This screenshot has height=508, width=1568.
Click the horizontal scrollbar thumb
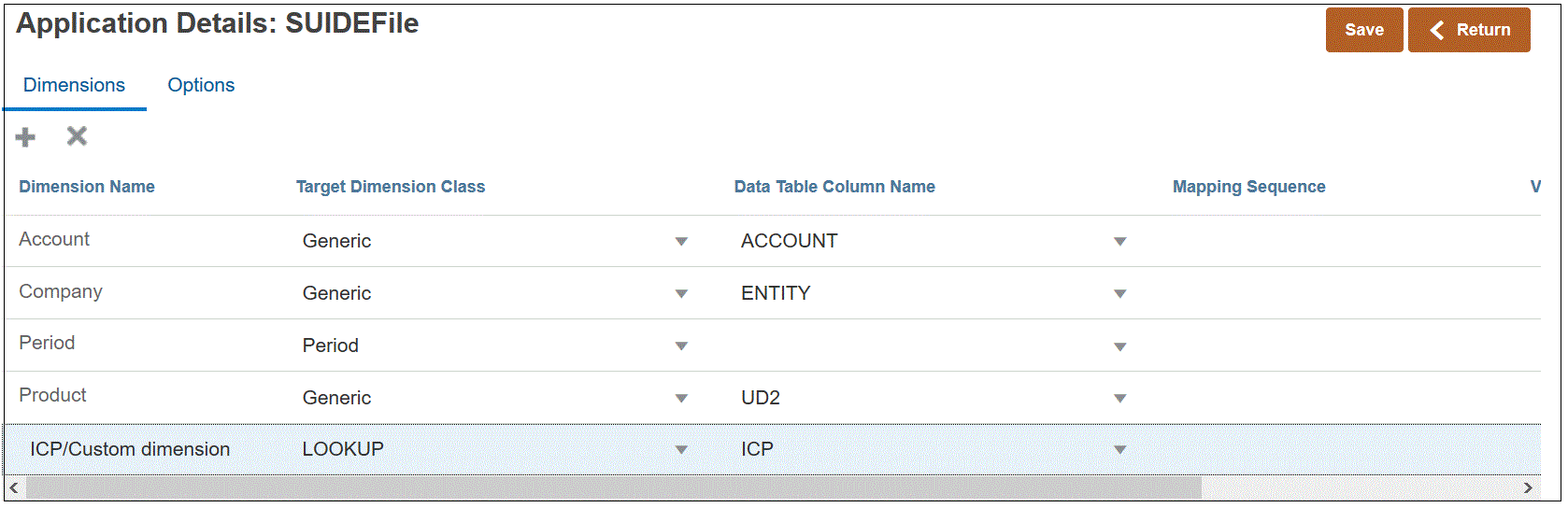point(612,487)
